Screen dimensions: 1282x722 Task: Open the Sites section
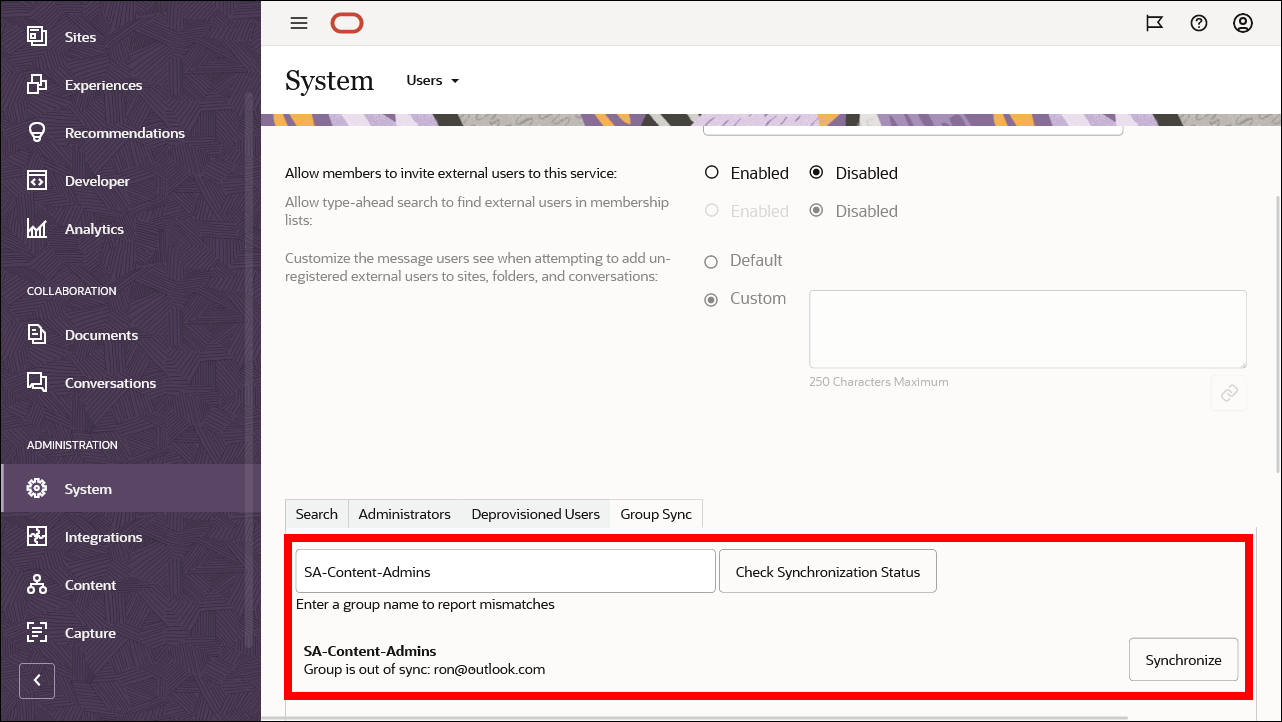tap(80, 36)
